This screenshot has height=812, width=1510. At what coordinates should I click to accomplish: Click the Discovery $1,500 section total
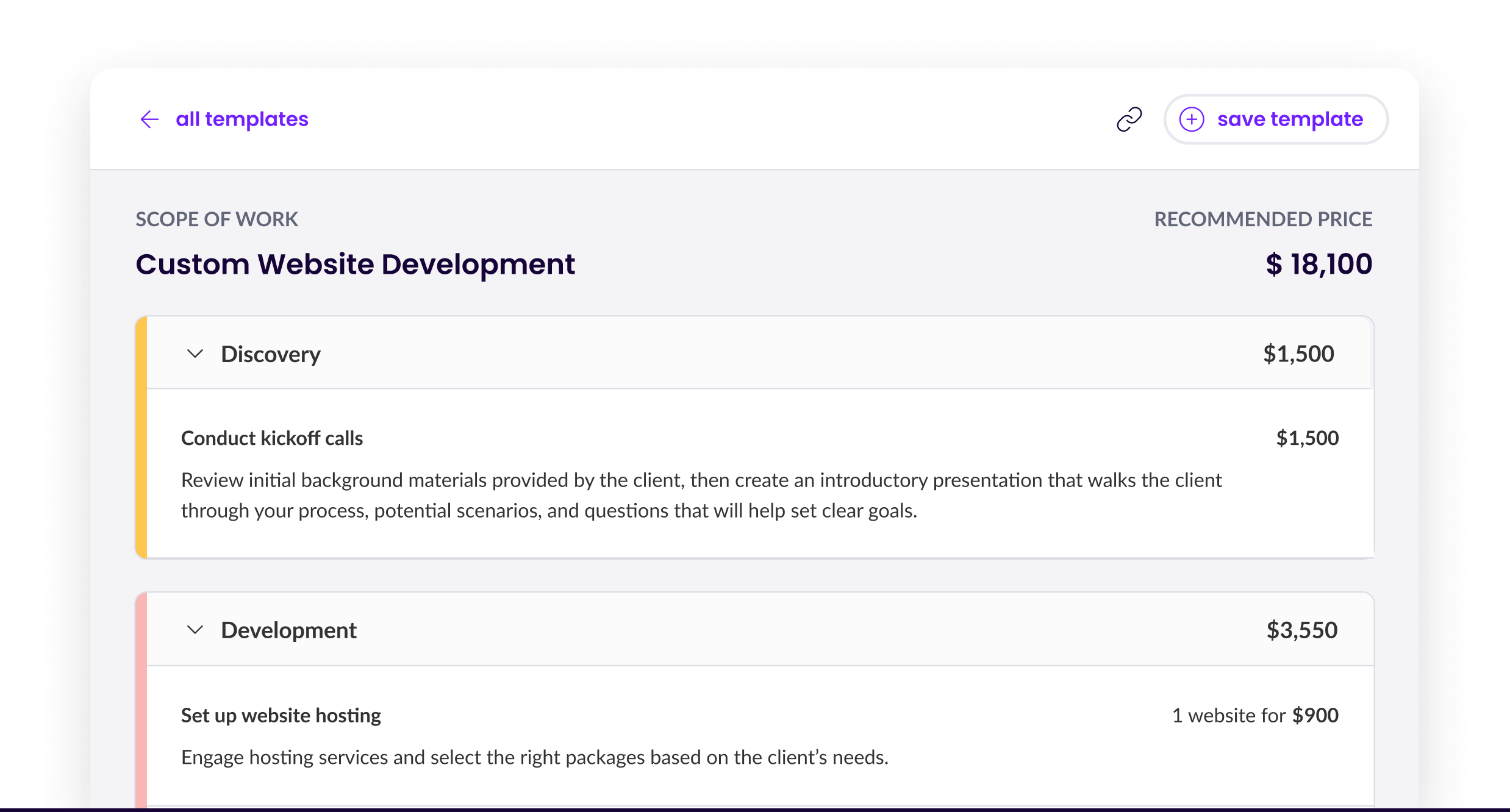point(1298,354)
